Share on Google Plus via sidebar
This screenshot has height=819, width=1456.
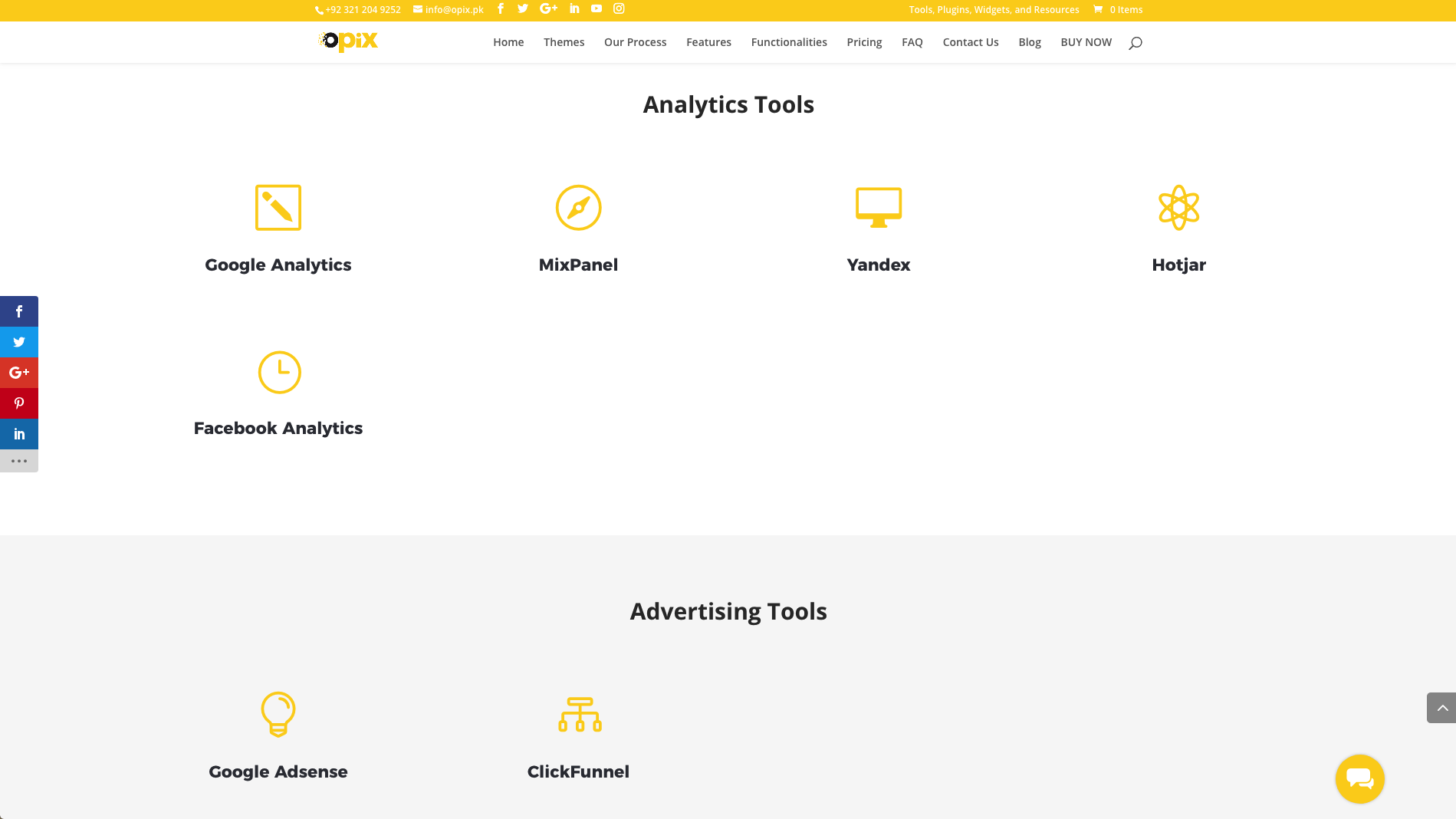[x=19, y=373]
